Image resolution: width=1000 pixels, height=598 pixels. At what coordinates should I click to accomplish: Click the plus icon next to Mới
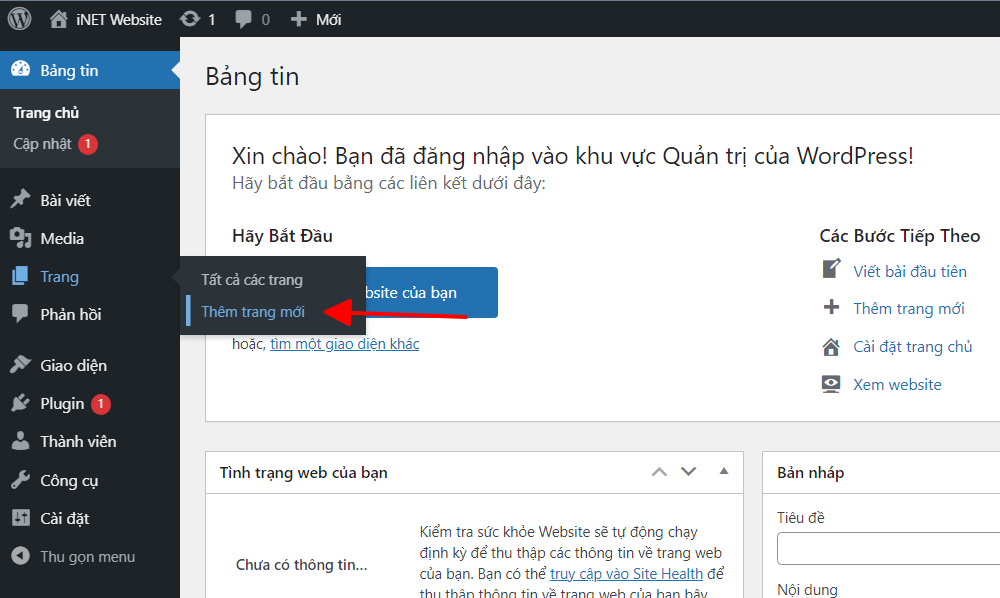[x=298, y=19]
